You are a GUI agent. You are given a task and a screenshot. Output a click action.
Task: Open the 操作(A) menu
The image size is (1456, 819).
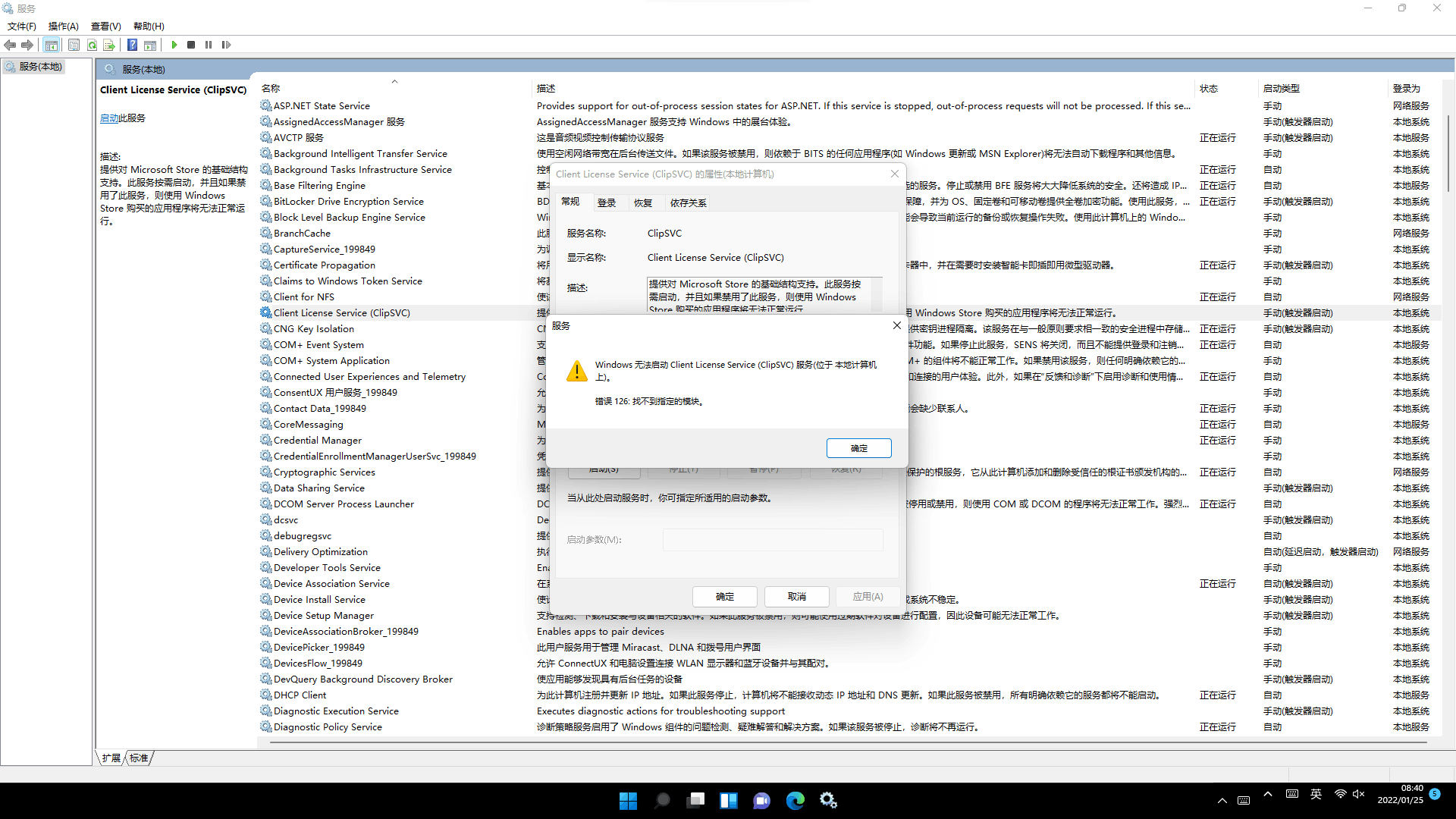pos(64,27)
